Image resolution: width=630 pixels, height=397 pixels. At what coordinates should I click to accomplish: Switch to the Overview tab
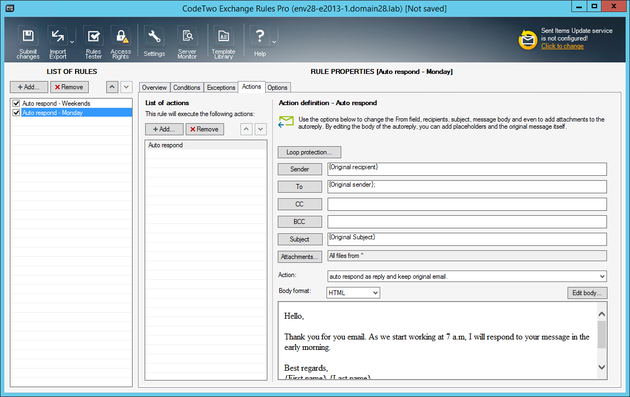coord(154,87)
